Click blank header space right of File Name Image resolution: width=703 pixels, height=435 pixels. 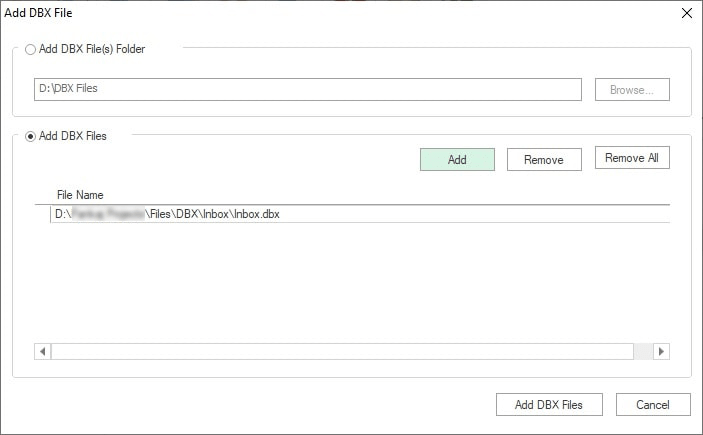[400, 195]
